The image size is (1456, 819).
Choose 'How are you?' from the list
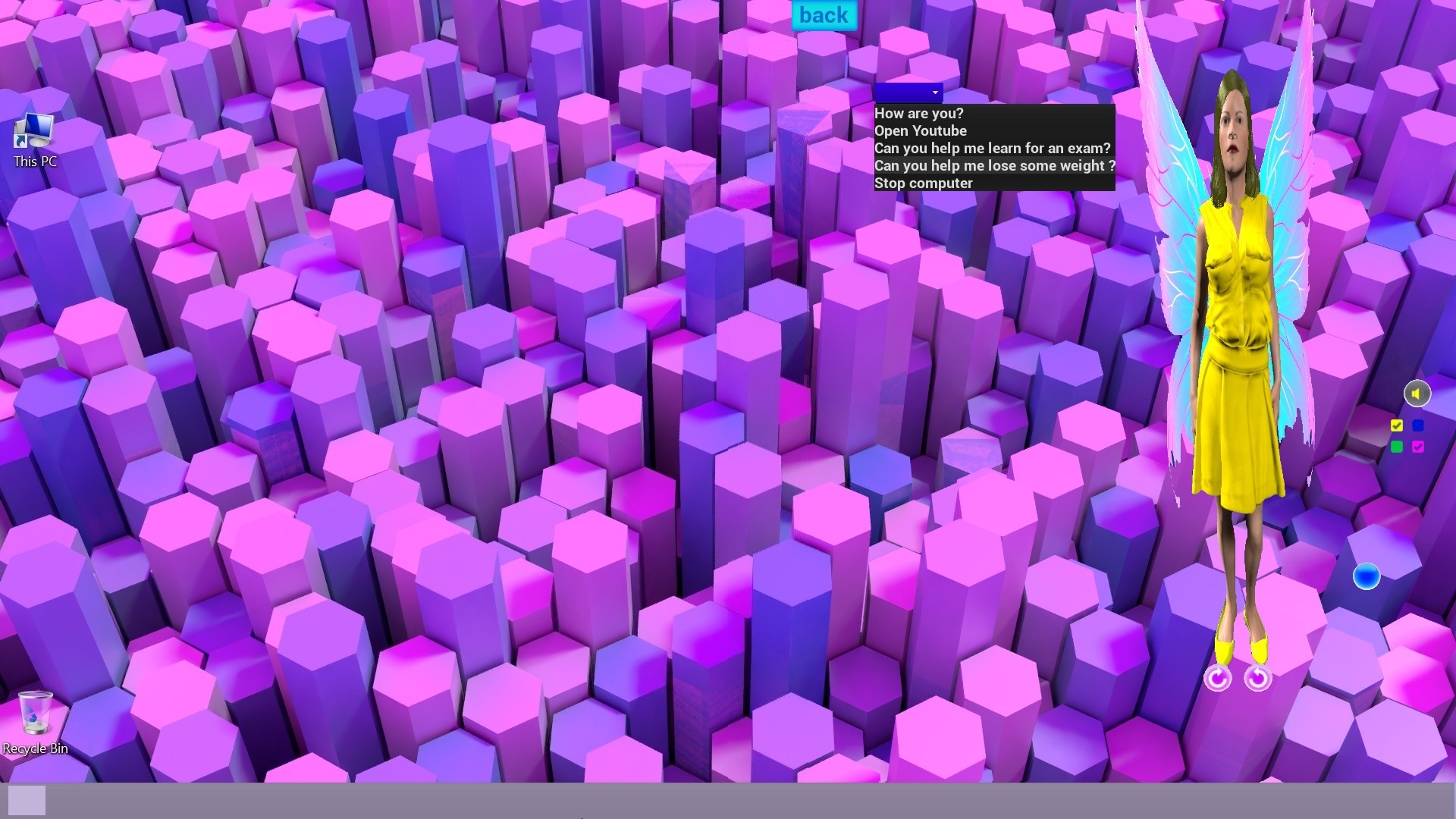pos(919,114)
